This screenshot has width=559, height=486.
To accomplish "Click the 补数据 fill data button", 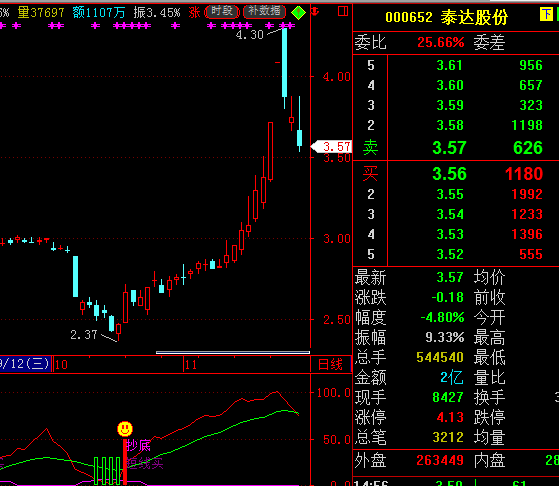I will pos(264,12).
